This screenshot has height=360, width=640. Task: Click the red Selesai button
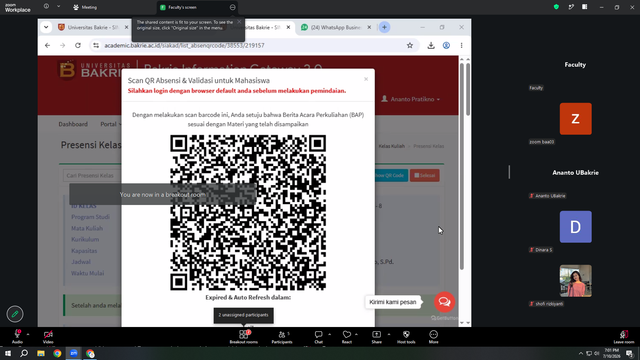424,176
